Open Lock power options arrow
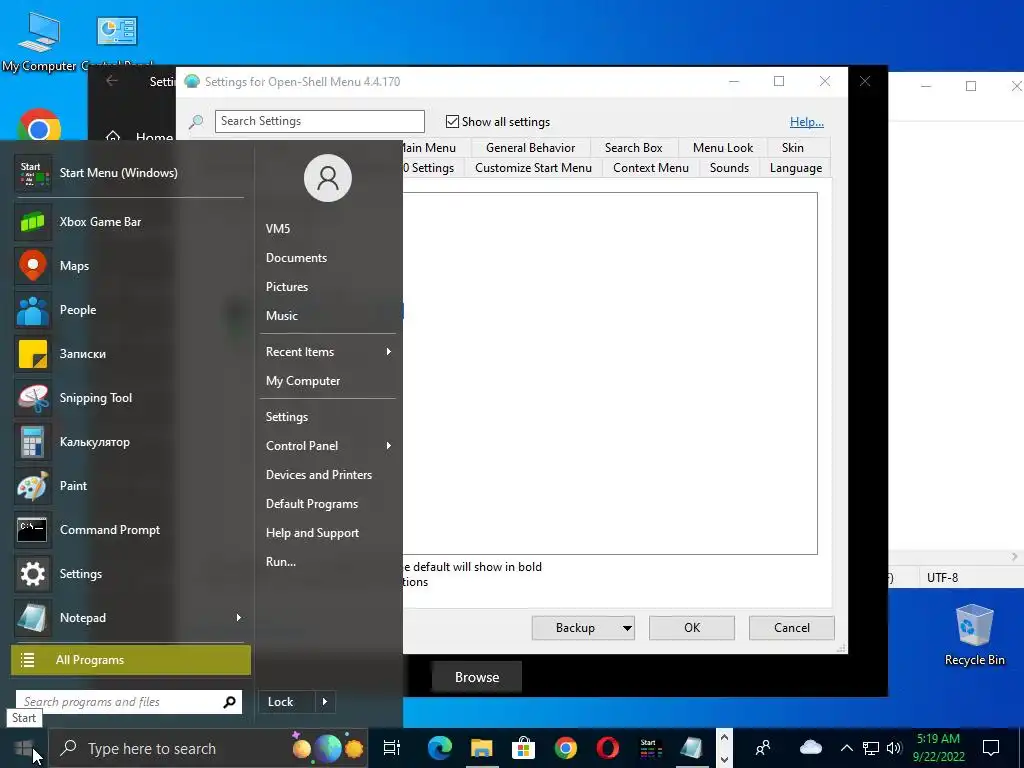This screenshot has height=768, width=1024. click(x=325, y=702)
